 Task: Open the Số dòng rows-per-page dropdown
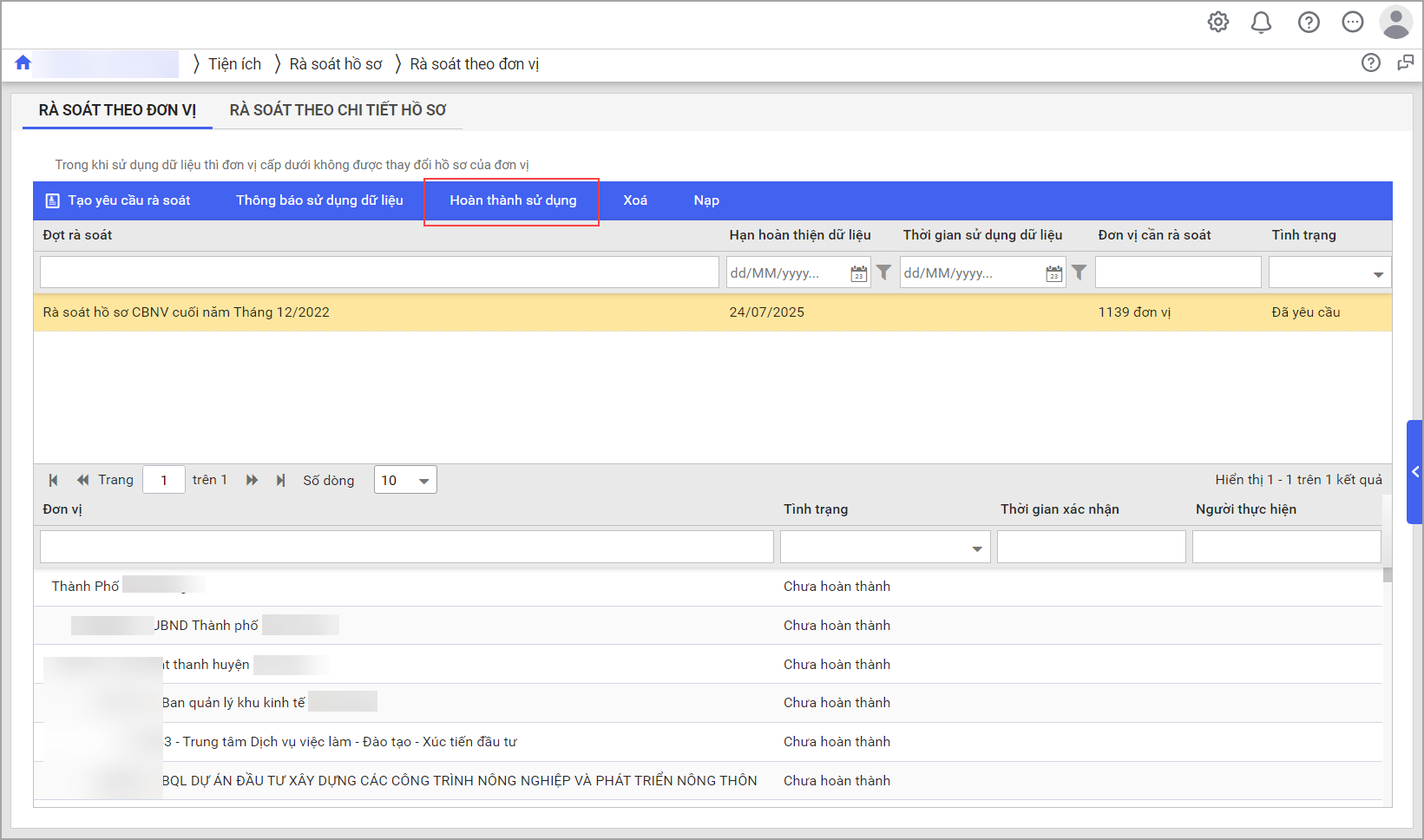[x=423, y=481]
